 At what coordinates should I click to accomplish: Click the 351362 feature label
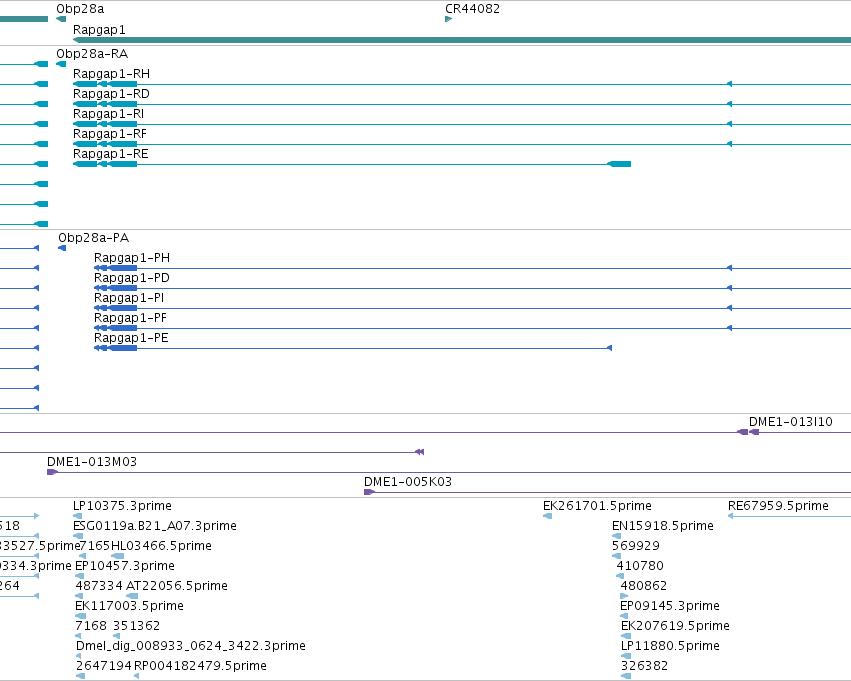click(x=137, y=626)
